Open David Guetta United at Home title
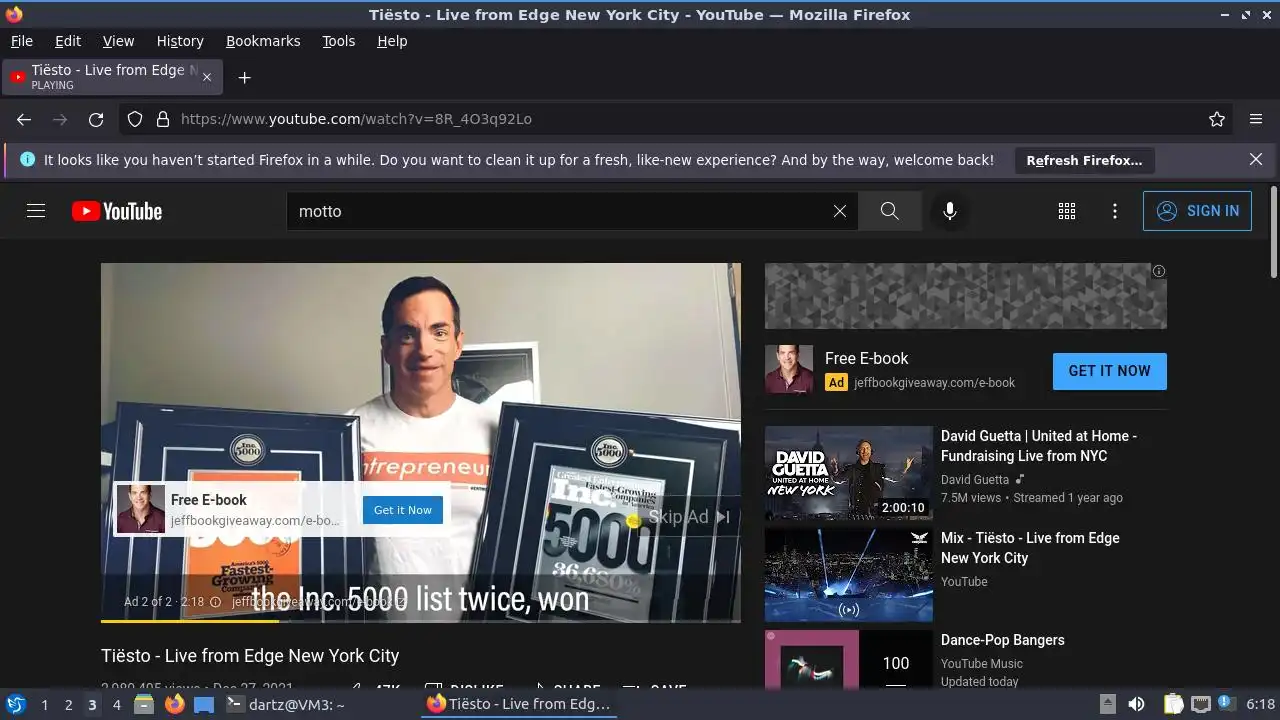Viewport: 1280px width, 720px height. click(1040, 446)
